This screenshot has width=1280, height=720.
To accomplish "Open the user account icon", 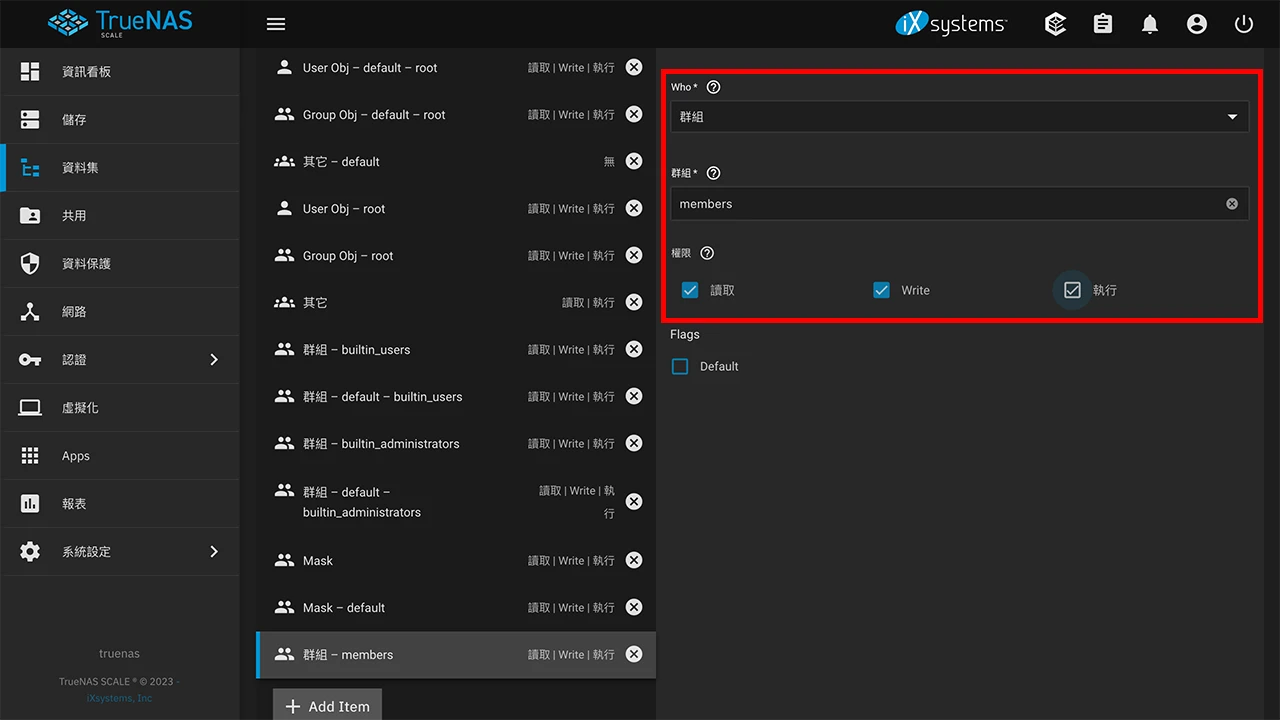I will coord(1197,24).
